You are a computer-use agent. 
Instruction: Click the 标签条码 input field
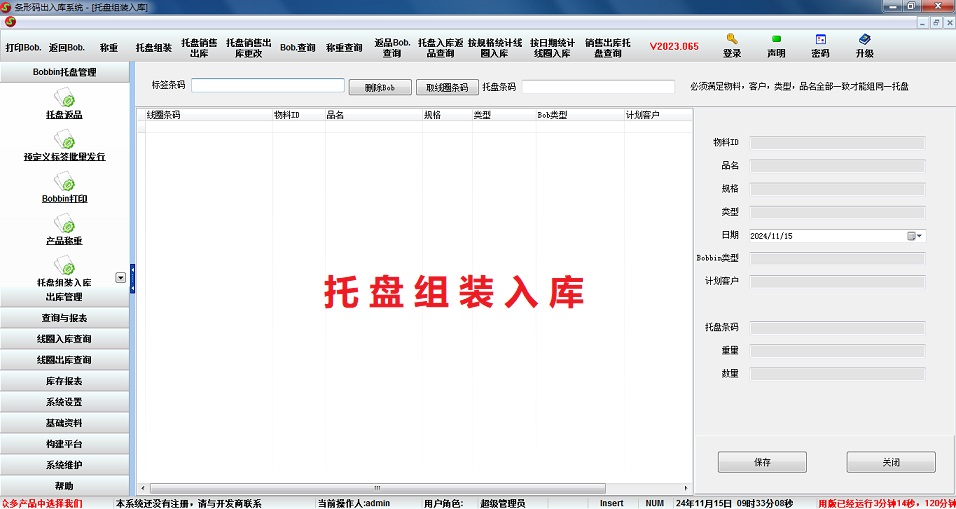(268, 86)
